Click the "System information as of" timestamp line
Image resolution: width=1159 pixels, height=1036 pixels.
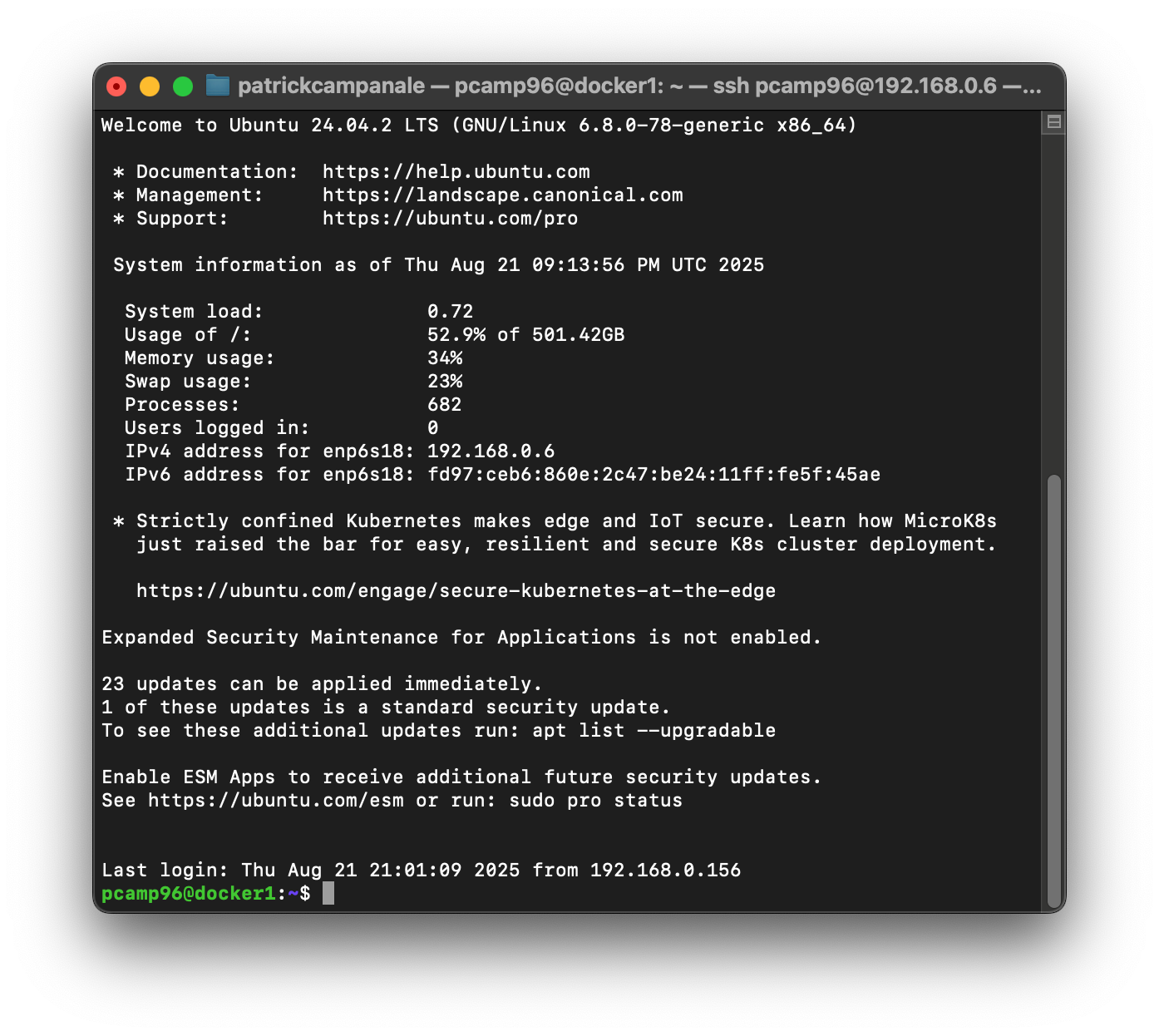point(439,265)
